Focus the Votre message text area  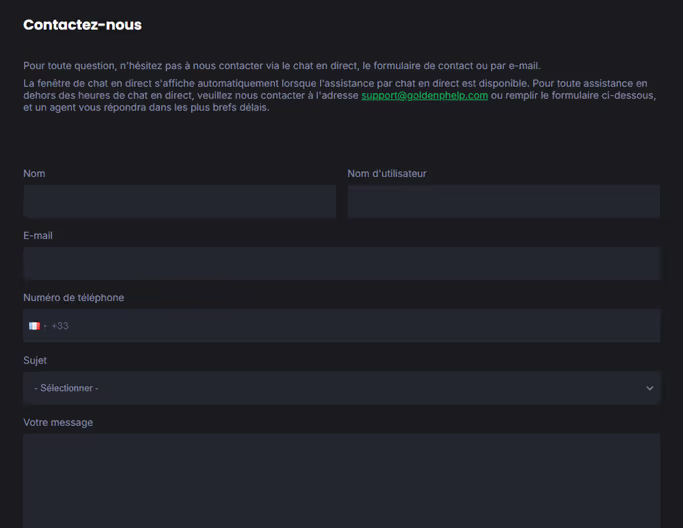click(x=341, y=480)
